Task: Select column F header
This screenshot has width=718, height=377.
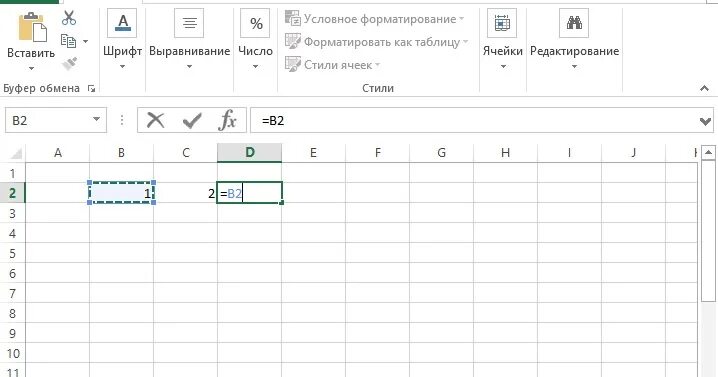Action: pyautogui.click(x=377, y=153)
